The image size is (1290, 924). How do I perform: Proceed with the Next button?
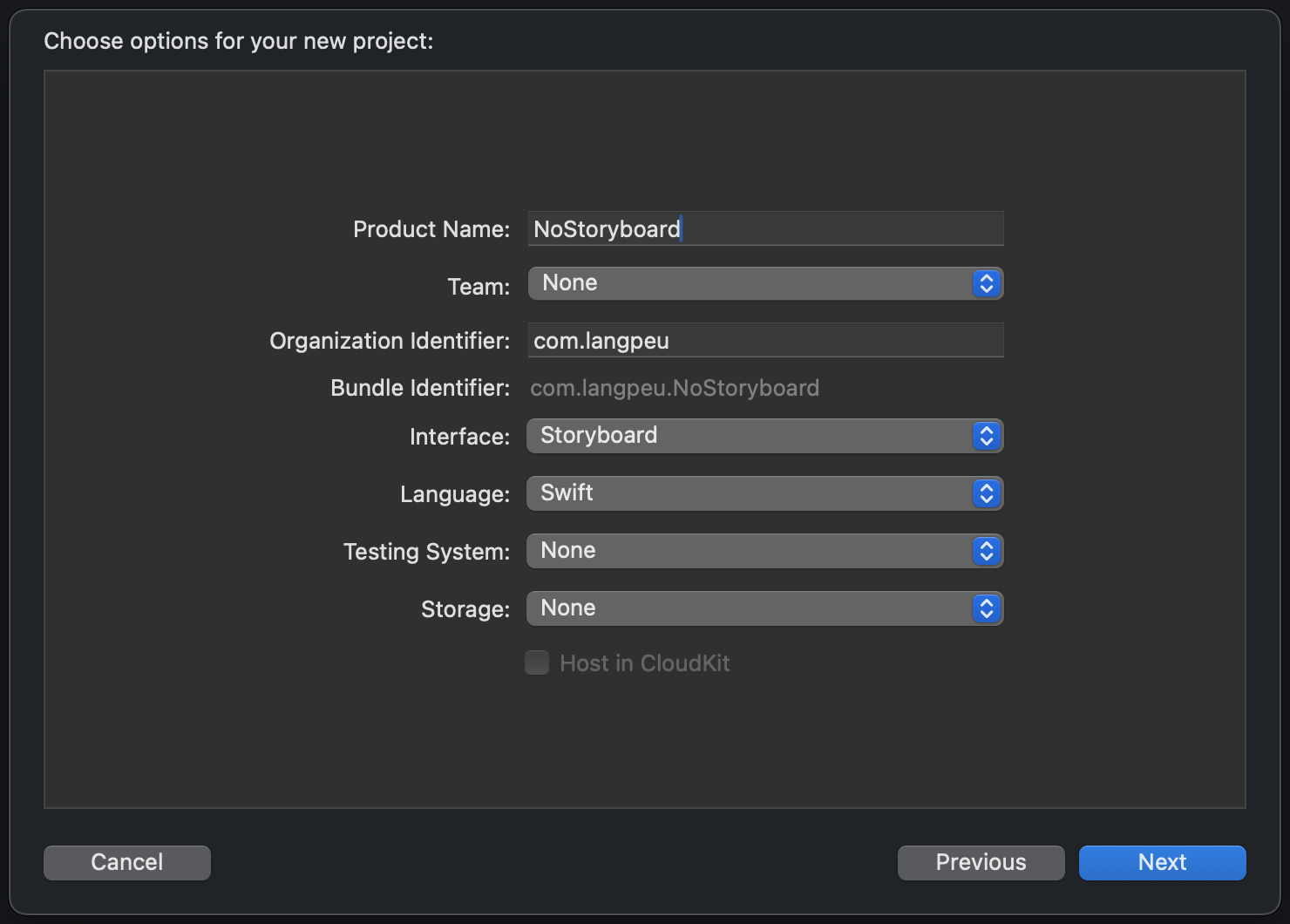pyautogui.click(x=1162, y=862)
